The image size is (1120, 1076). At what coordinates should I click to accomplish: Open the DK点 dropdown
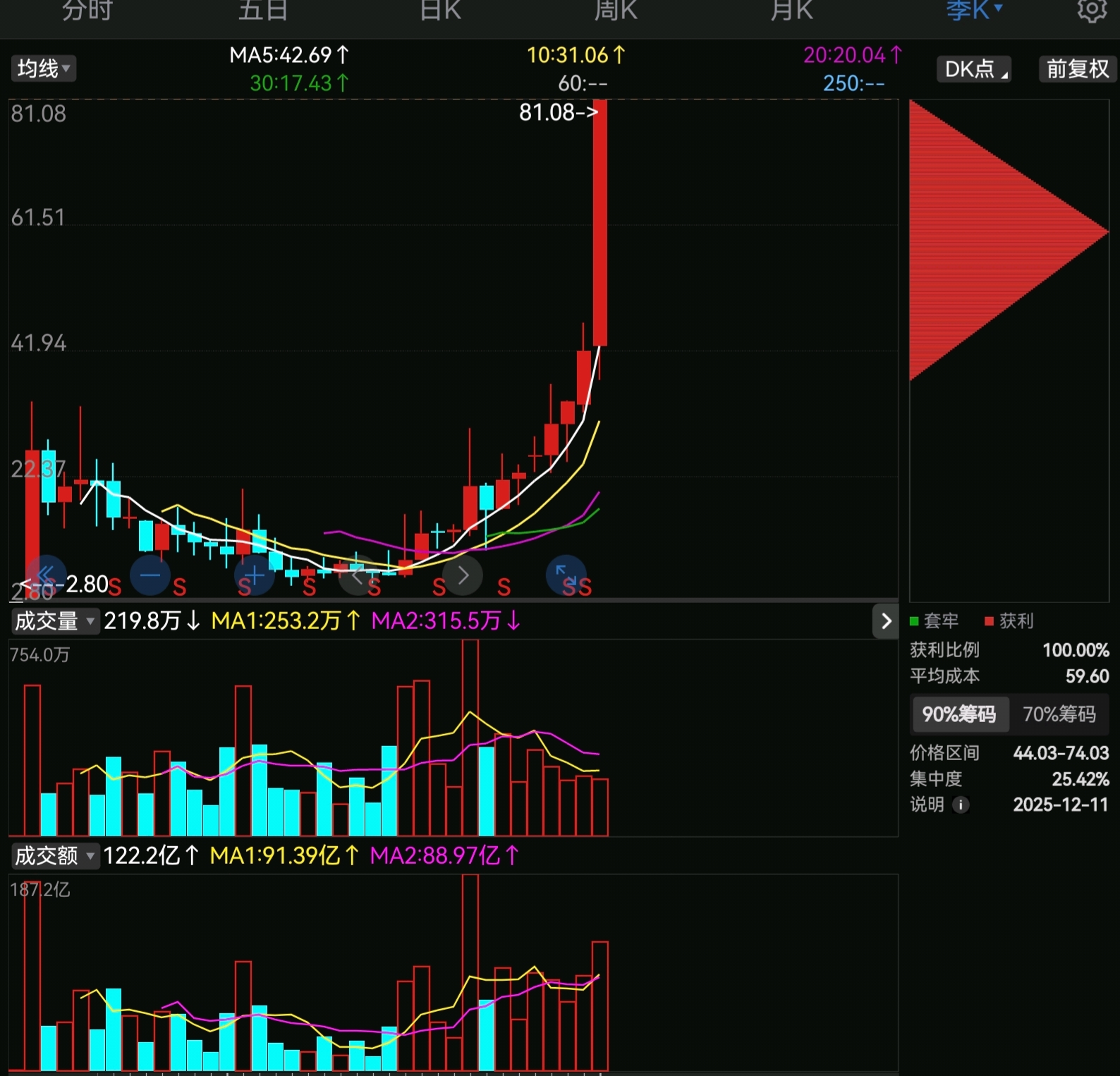click(974, 69)
